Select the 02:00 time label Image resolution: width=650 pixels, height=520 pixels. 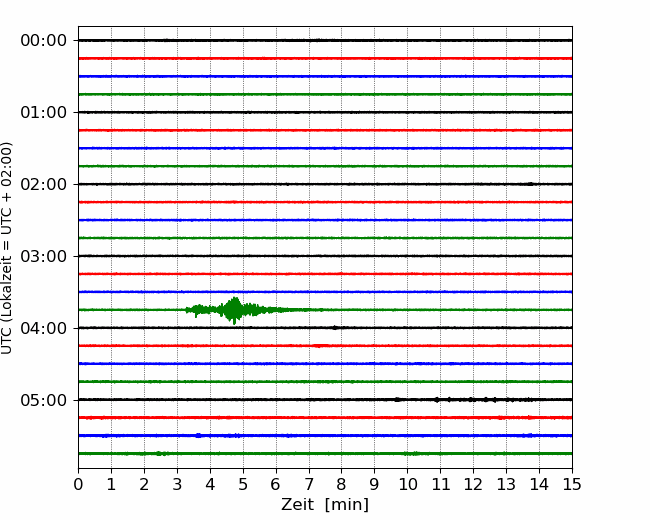pos(44,184)
